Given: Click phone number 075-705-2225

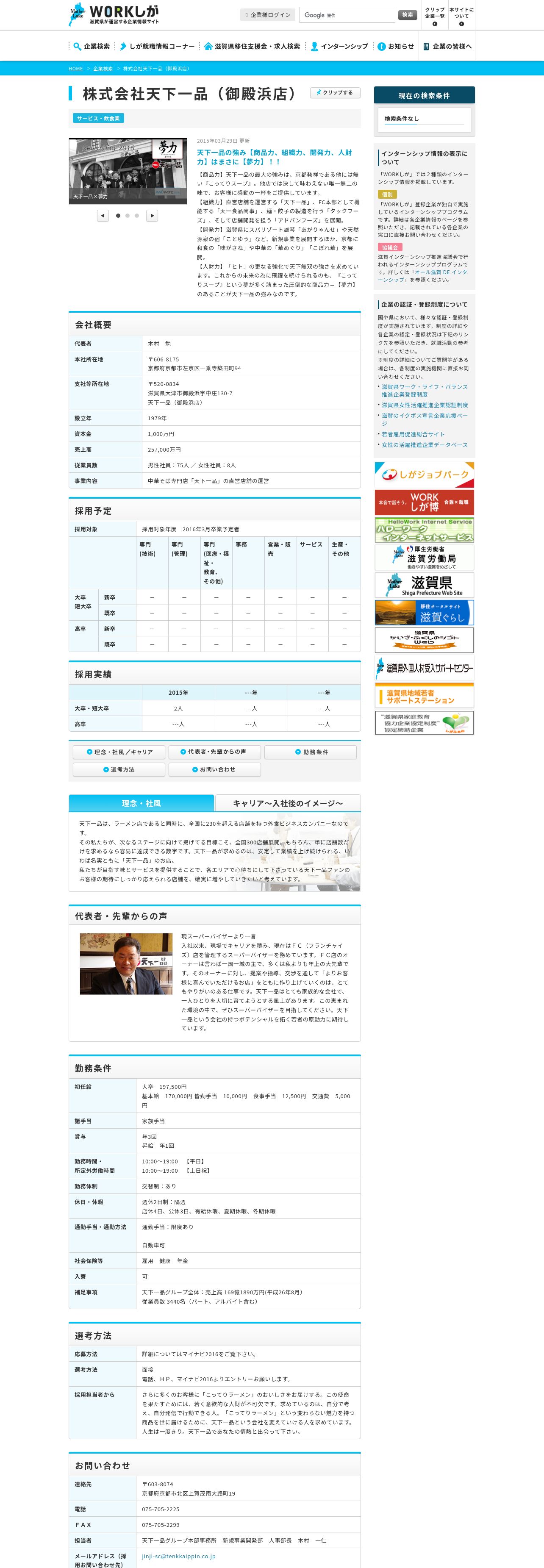Looking at the screenshot, I should pos(161,1509).
